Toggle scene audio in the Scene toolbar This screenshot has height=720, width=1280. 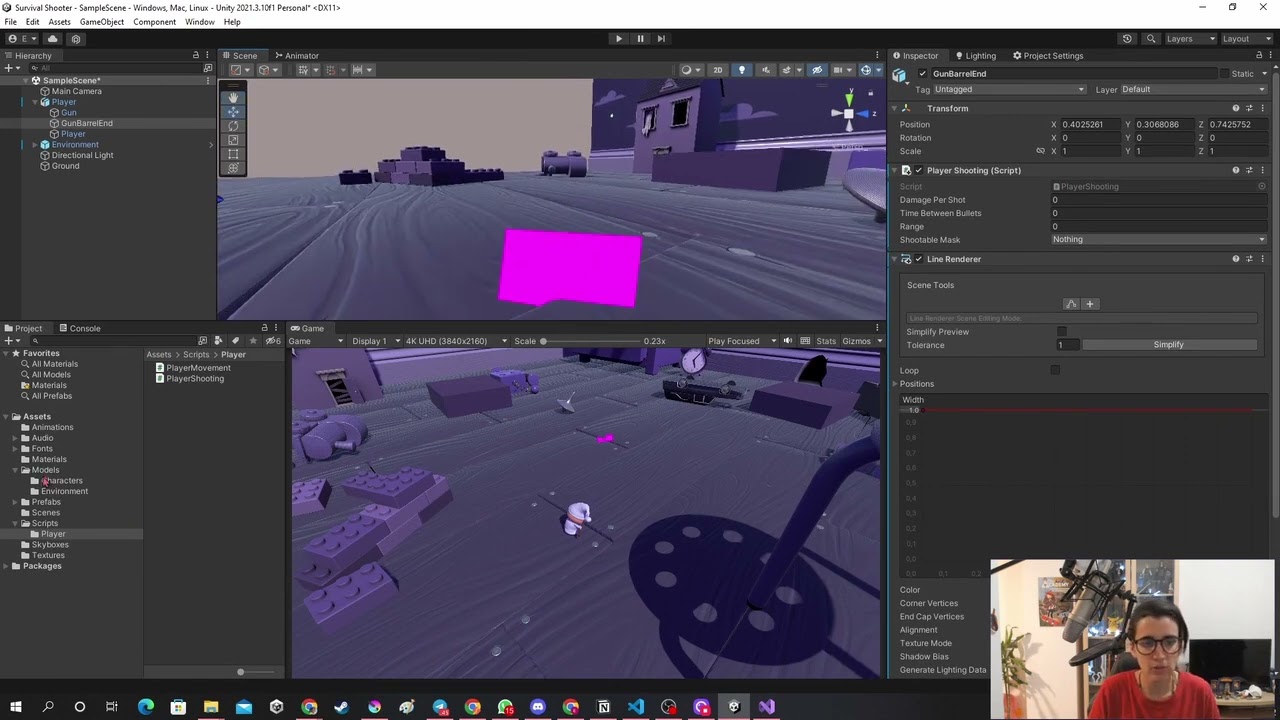pos(766,70)
